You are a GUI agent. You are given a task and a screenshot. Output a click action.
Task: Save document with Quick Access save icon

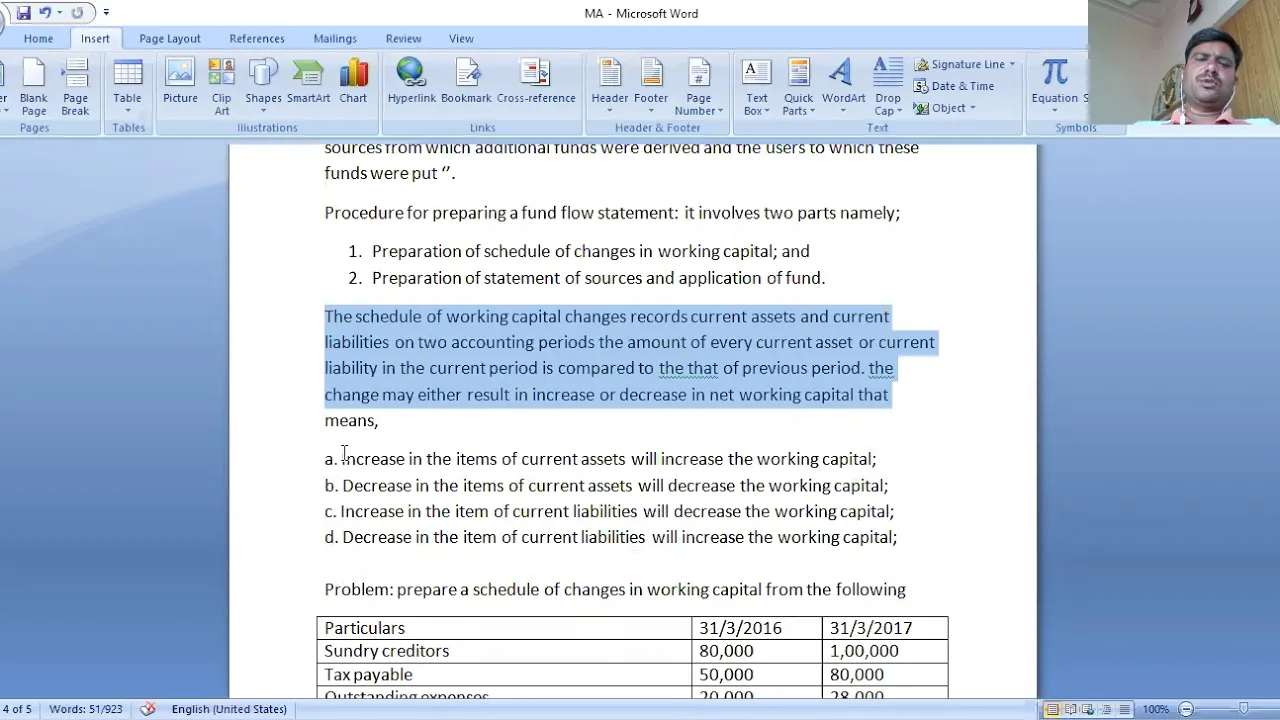click(23, 13)
